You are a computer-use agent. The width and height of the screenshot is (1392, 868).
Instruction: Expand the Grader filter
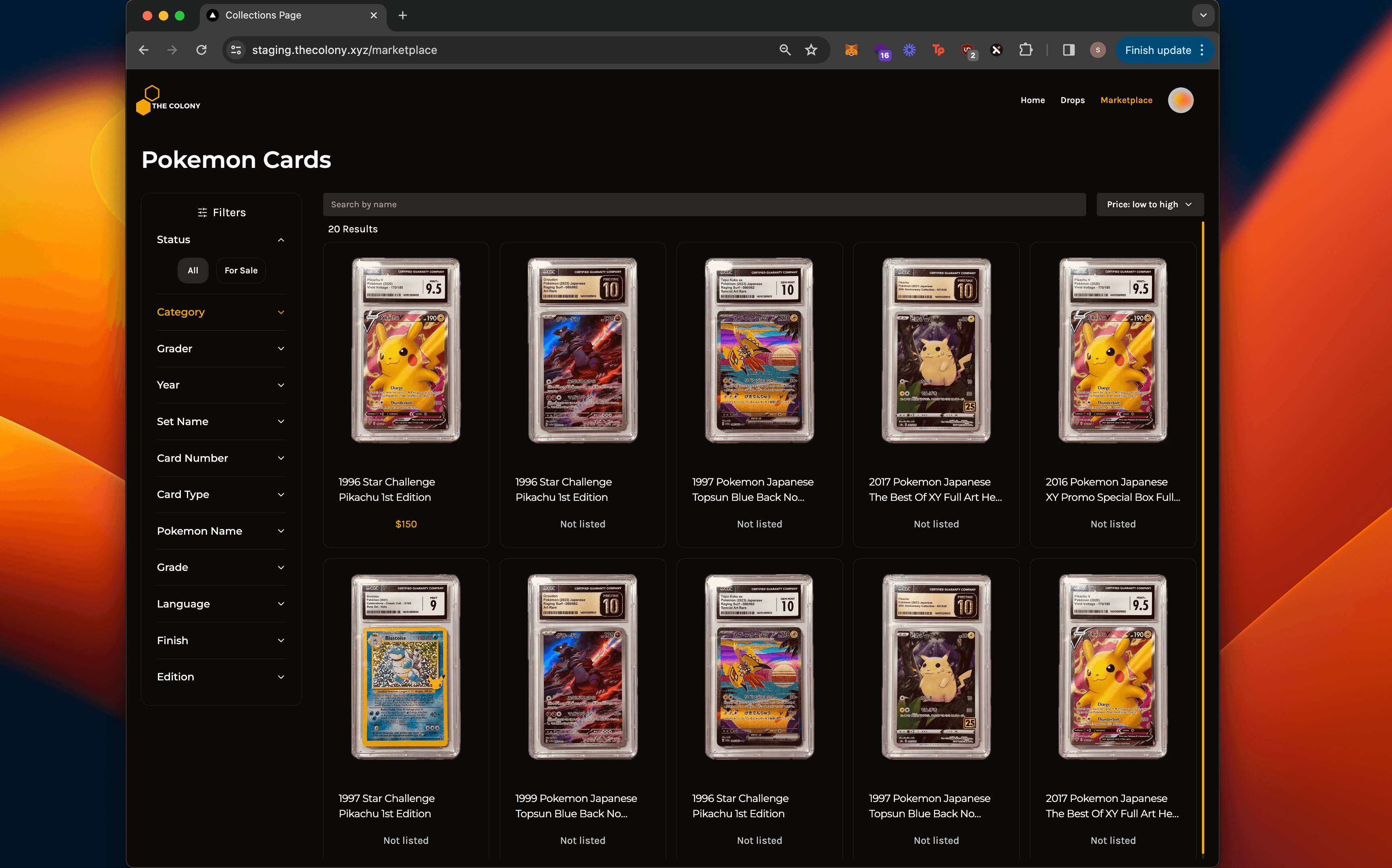[x=221, y=349]
